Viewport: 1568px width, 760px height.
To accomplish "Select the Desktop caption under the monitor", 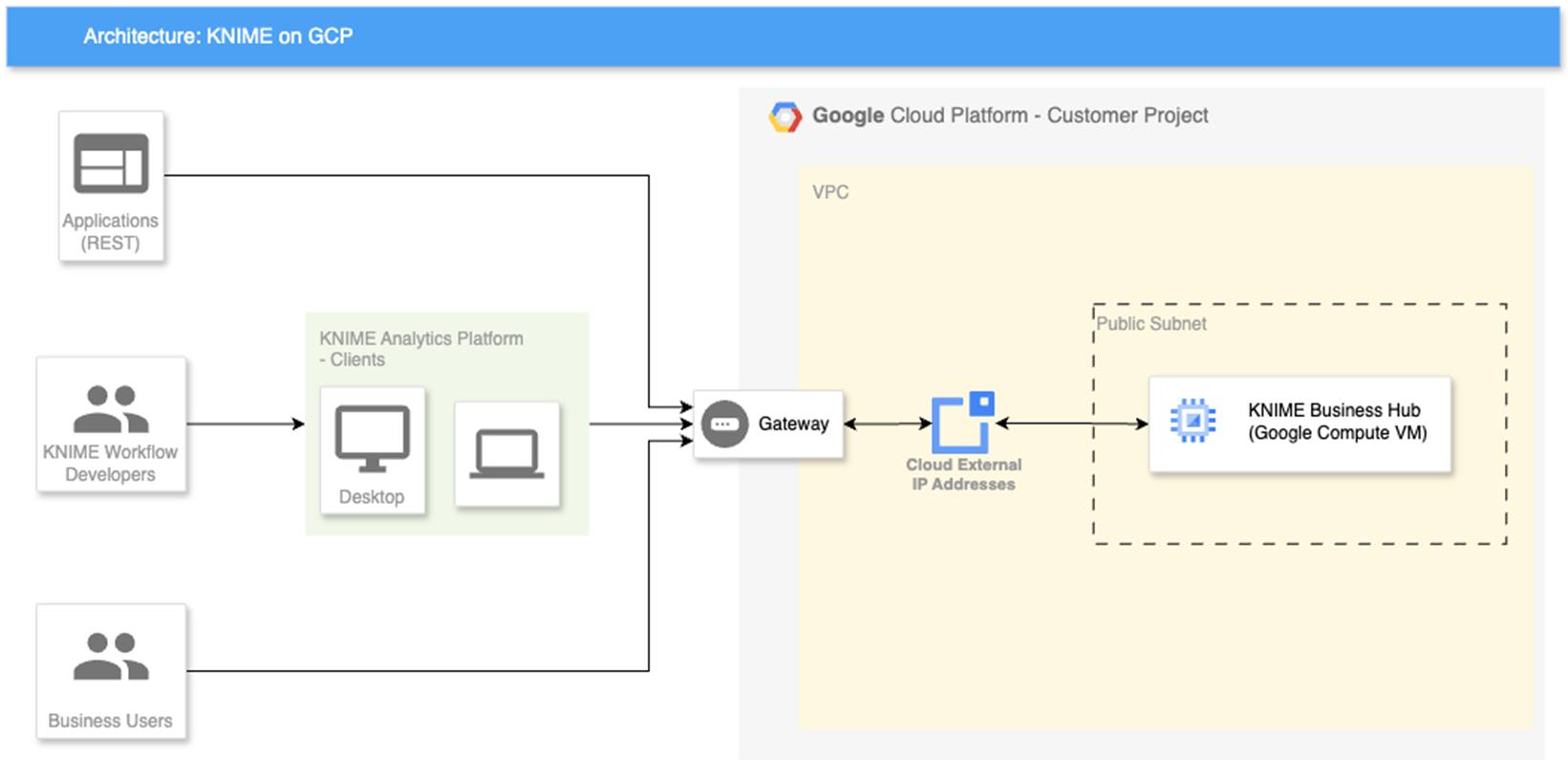I will coord(372,497).
